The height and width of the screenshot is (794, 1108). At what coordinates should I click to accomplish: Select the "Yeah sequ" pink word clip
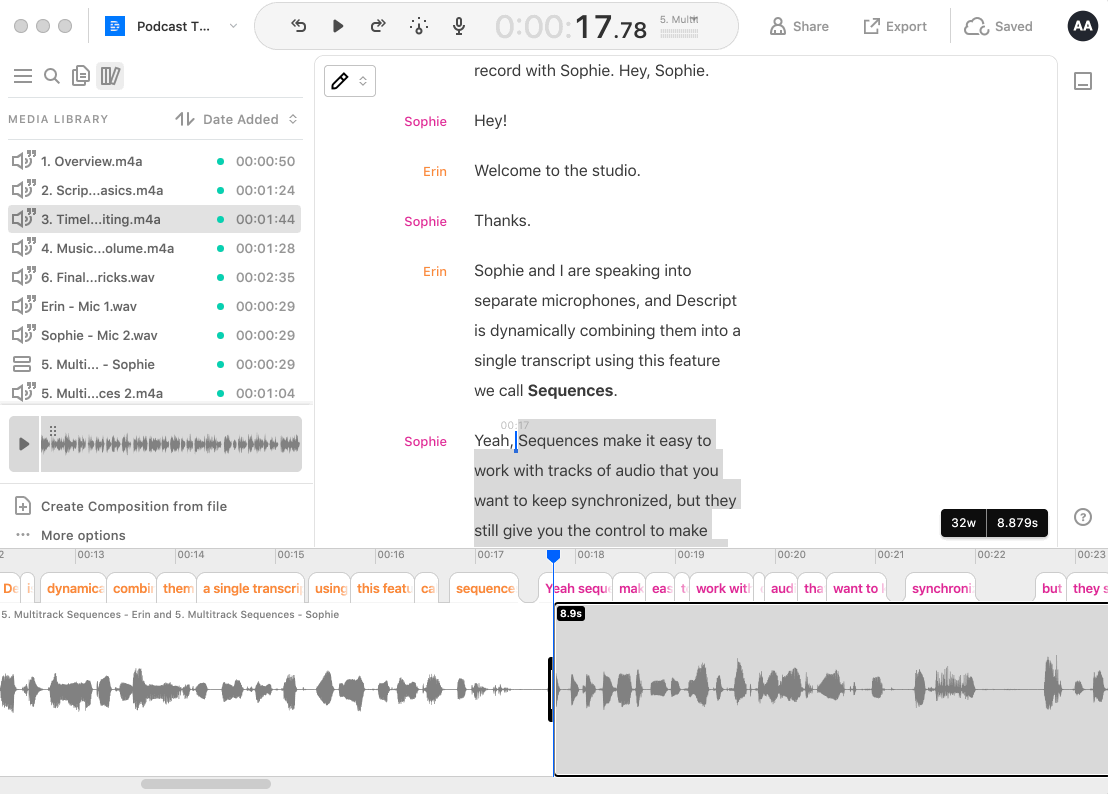point(577,588)
